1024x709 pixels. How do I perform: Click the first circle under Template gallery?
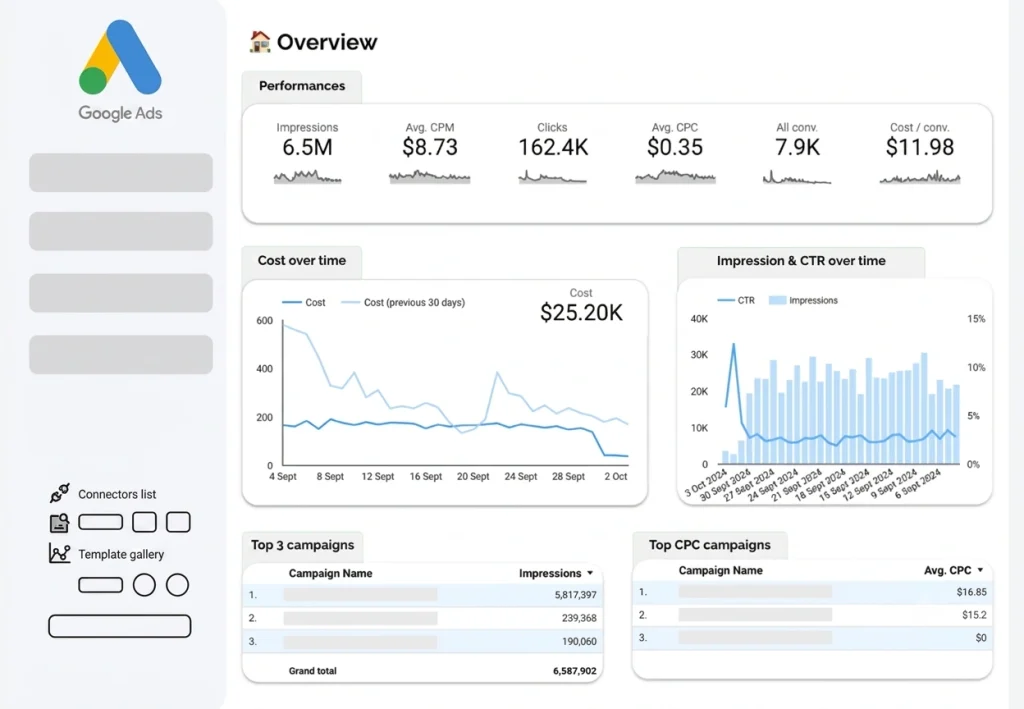[x=144, y=585]
